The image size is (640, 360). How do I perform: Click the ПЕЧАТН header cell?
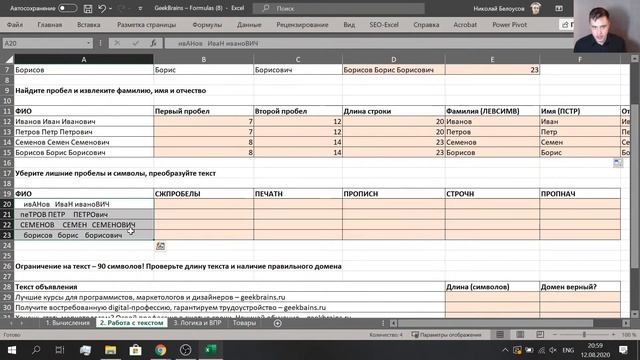coord(298,194)
